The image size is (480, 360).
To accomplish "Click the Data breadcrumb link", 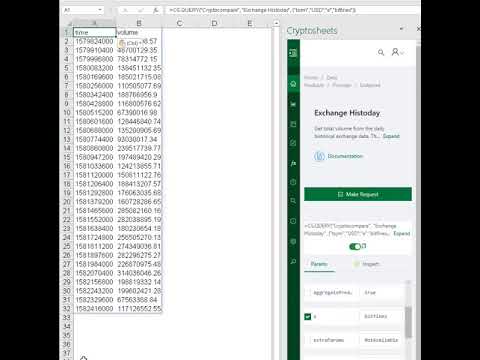I will (332, 77).
